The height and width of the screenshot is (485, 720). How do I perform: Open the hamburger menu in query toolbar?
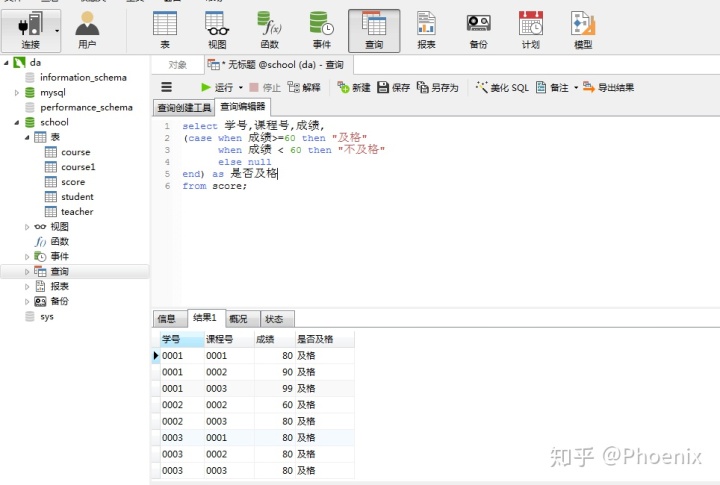point(167,87)
